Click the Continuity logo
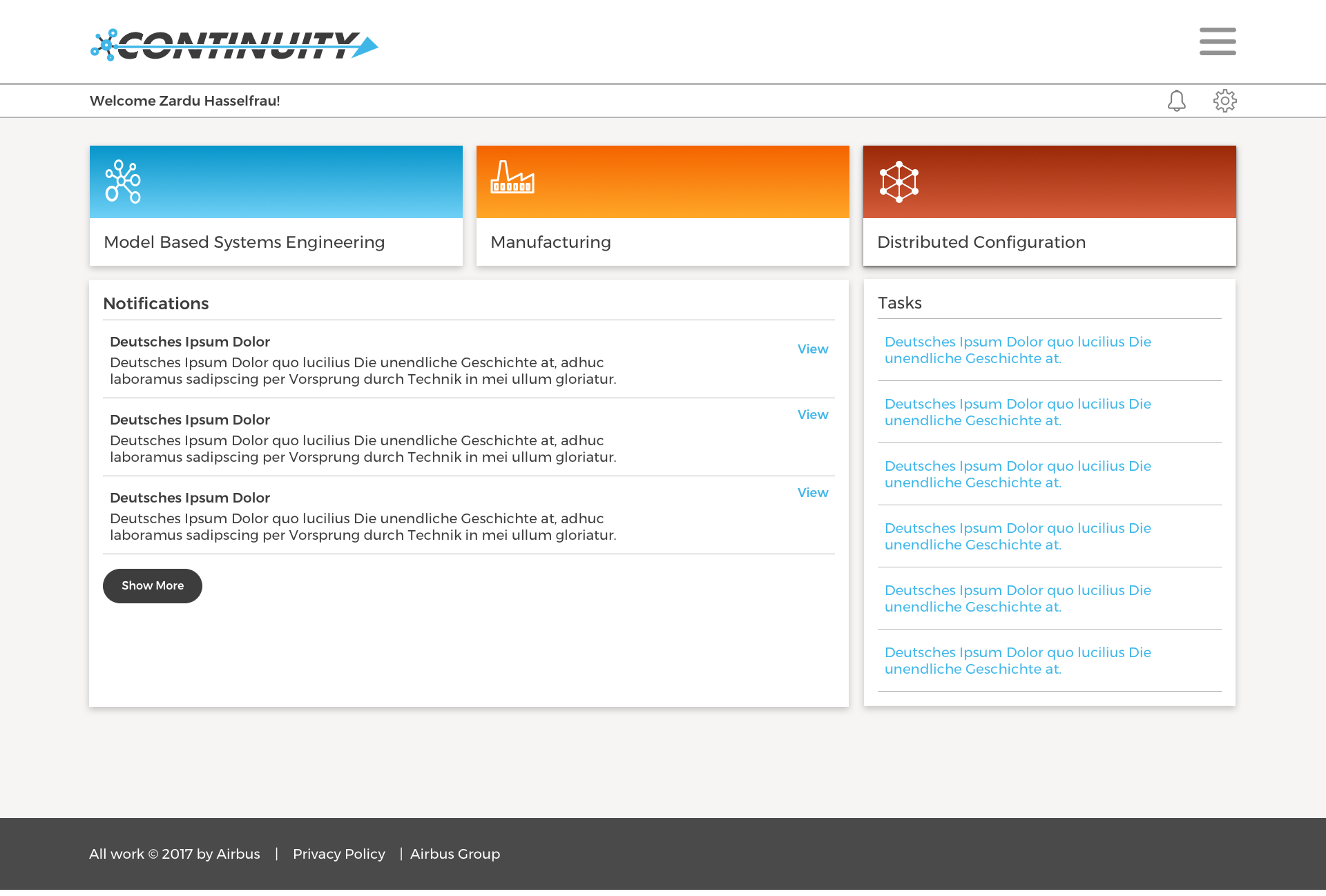The width and height of the screenshot is (1326, 896). click(x=233, y=45)
